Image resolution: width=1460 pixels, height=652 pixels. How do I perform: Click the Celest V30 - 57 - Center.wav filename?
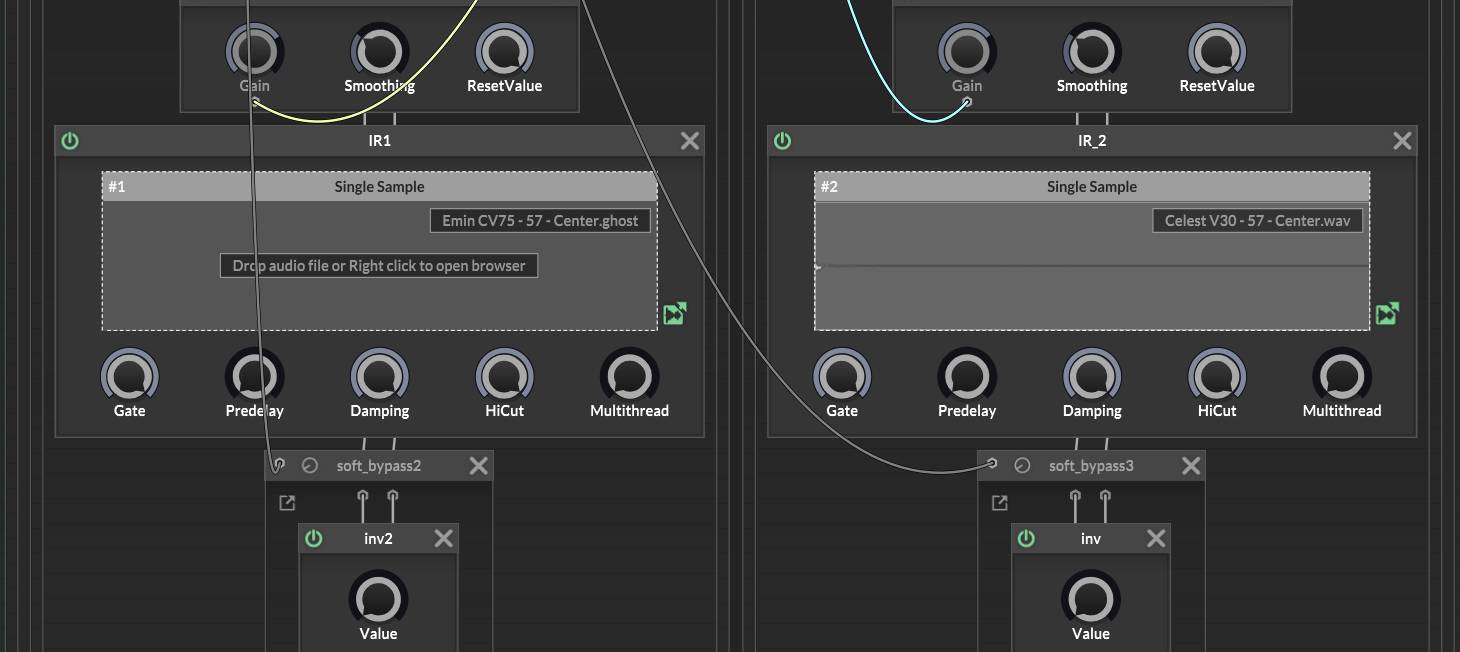pyautogui.click(x=1257, y=221)
